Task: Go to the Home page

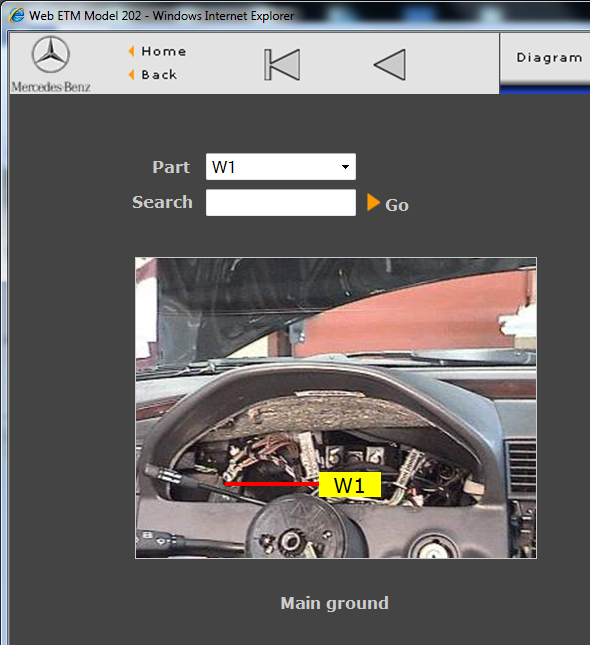Action: pyautogui.click(x=163, y=51)
